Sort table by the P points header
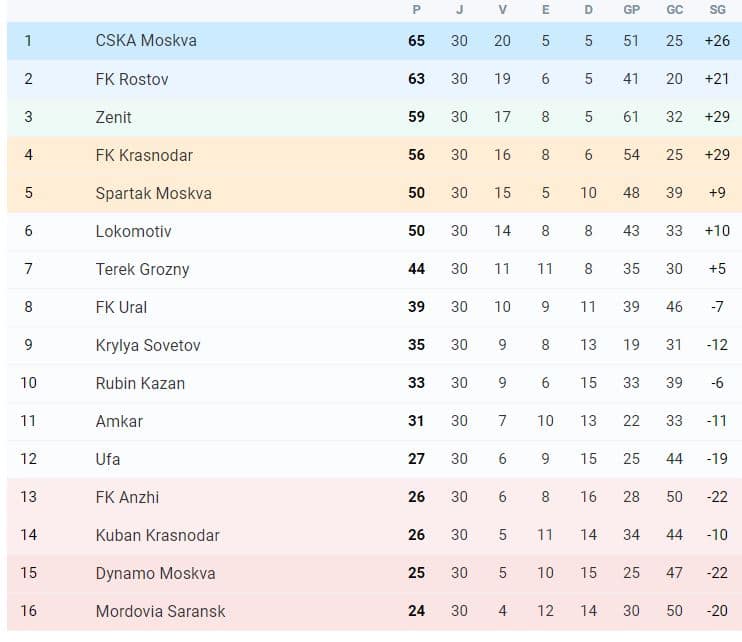Viewport: 742px width, 642px height. [x=416, y=10]
